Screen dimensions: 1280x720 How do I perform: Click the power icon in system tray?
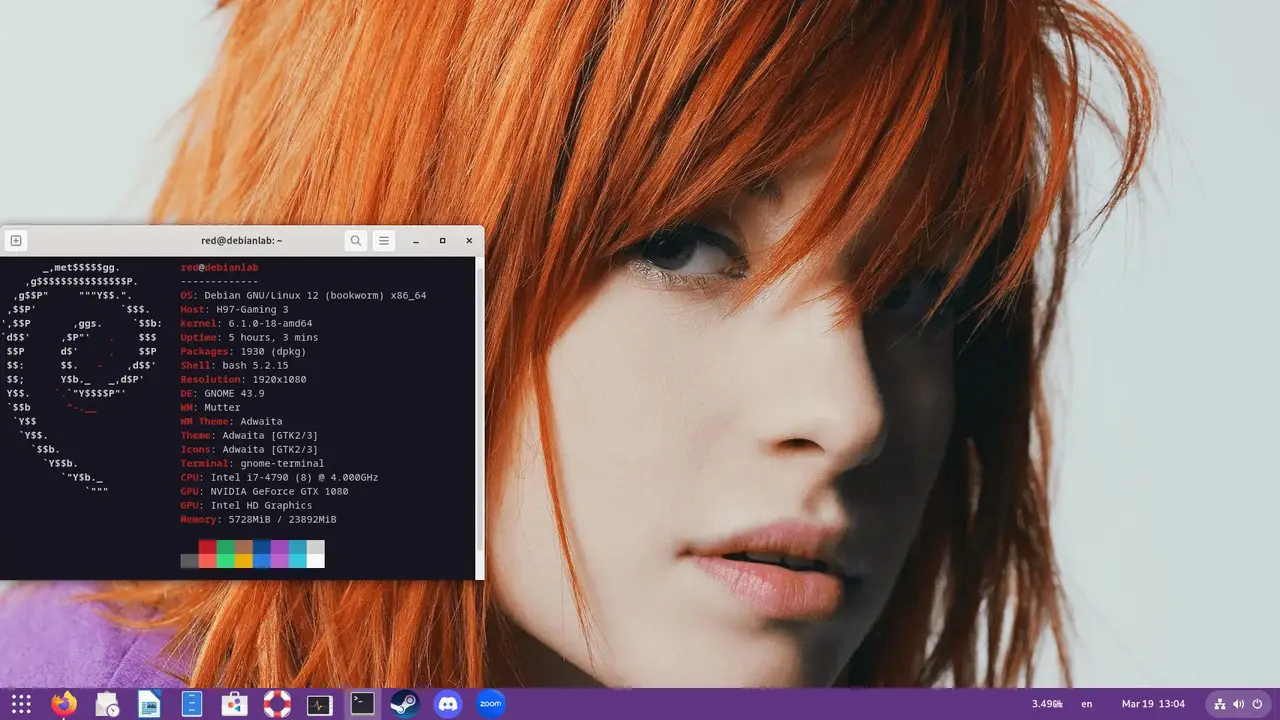coord(1257,704)
